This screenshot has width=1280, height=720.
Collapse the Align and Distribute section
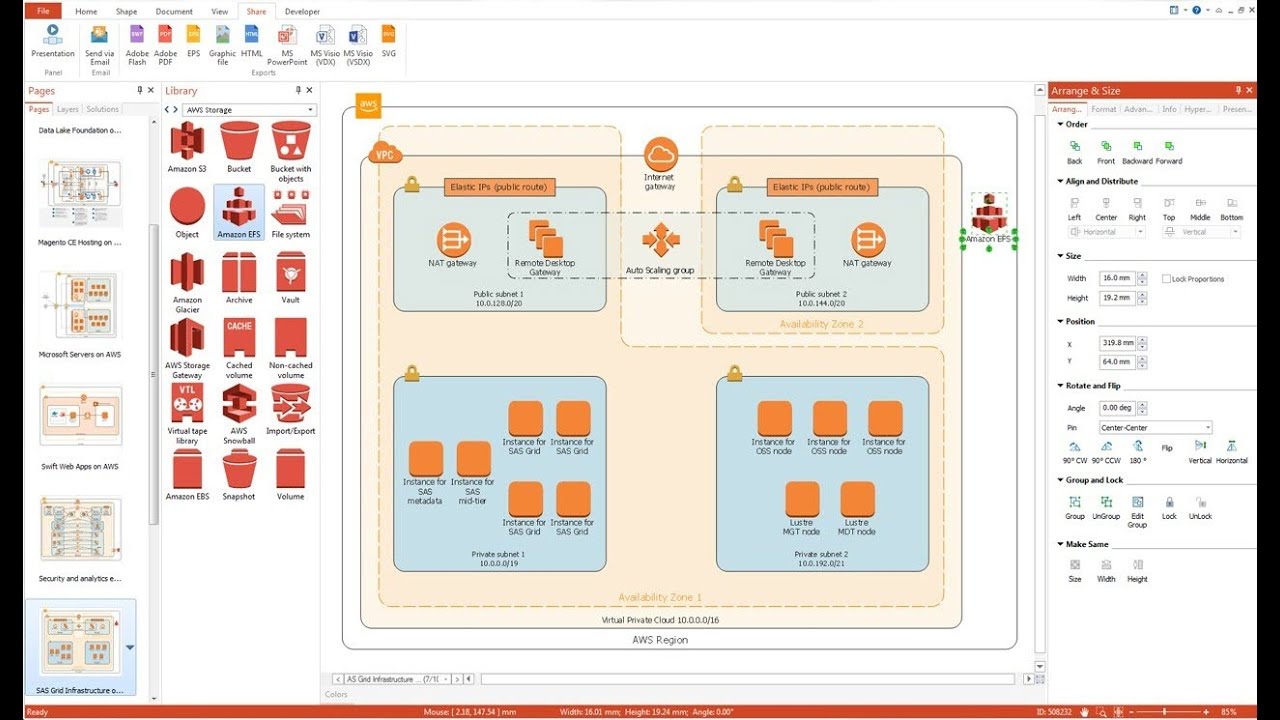[1060, 181]
